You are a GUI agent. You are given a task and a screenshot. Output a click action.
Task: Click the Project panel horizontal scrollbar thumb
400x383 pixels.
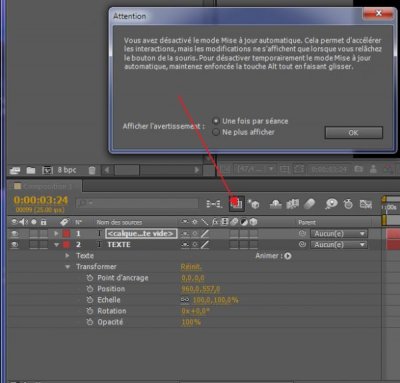[127, 170]
